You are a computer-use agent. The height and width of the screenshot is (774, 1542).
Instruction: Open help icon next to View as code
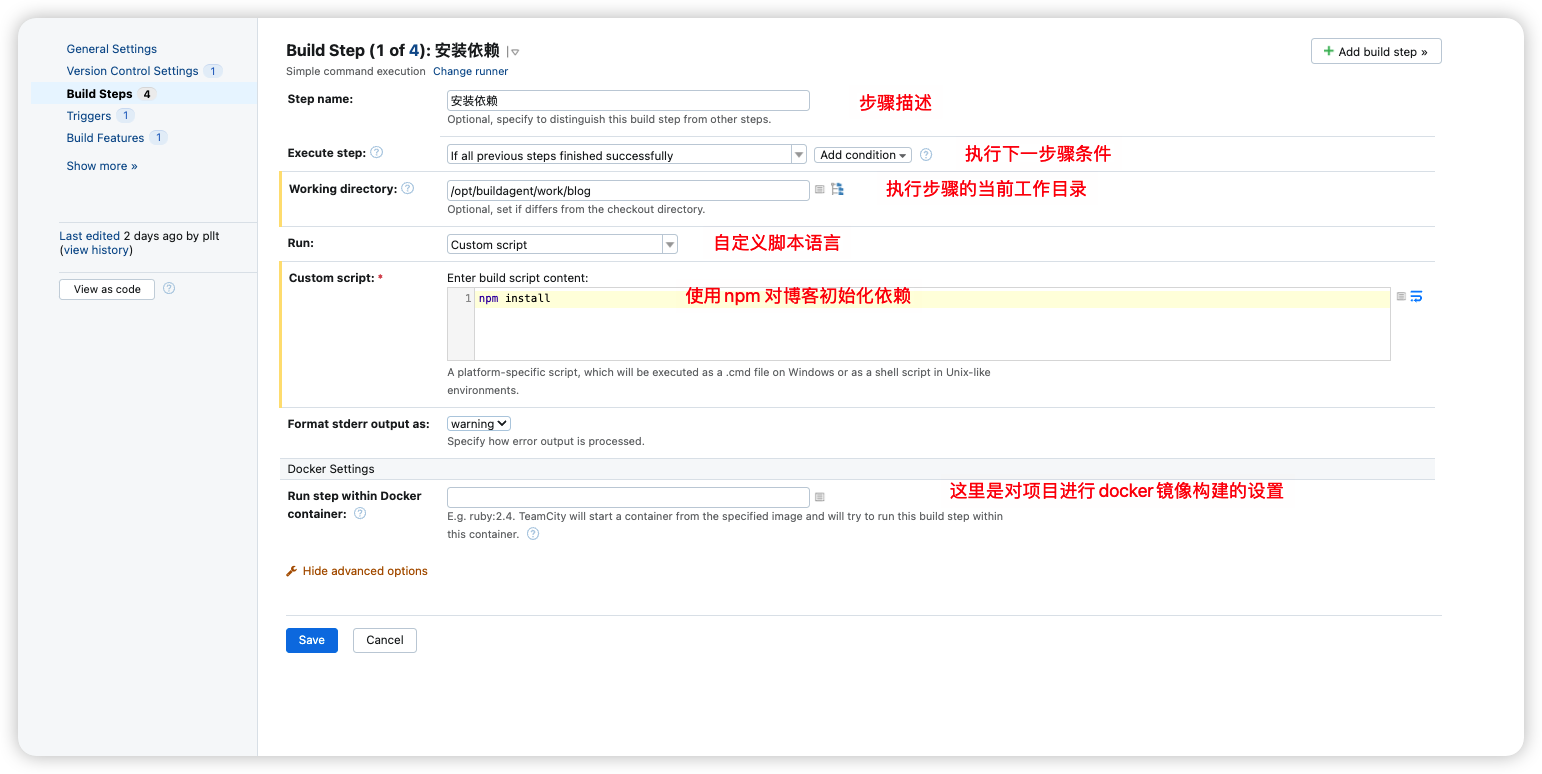point(169,289)
